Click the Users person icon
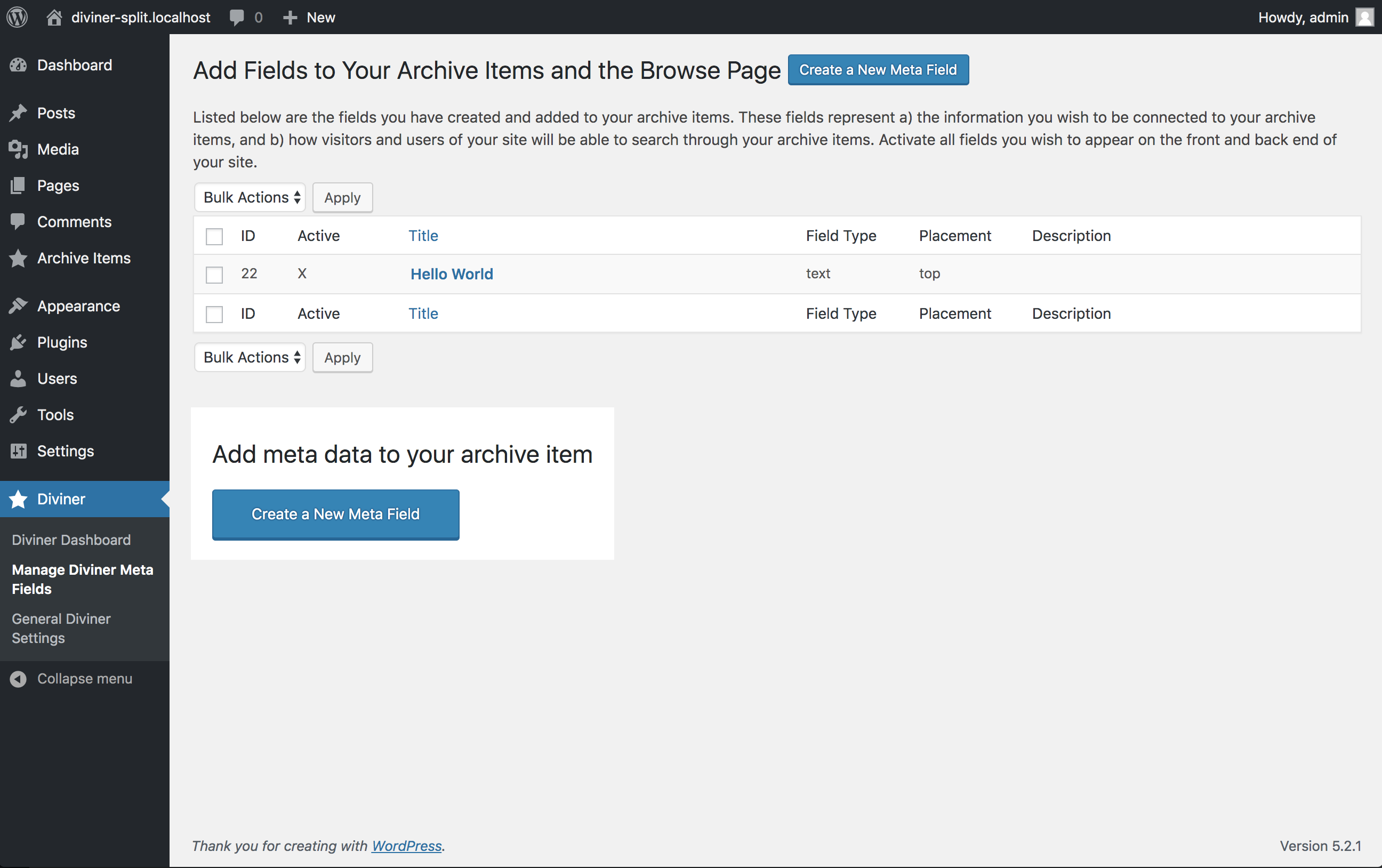 pos(18,379)
